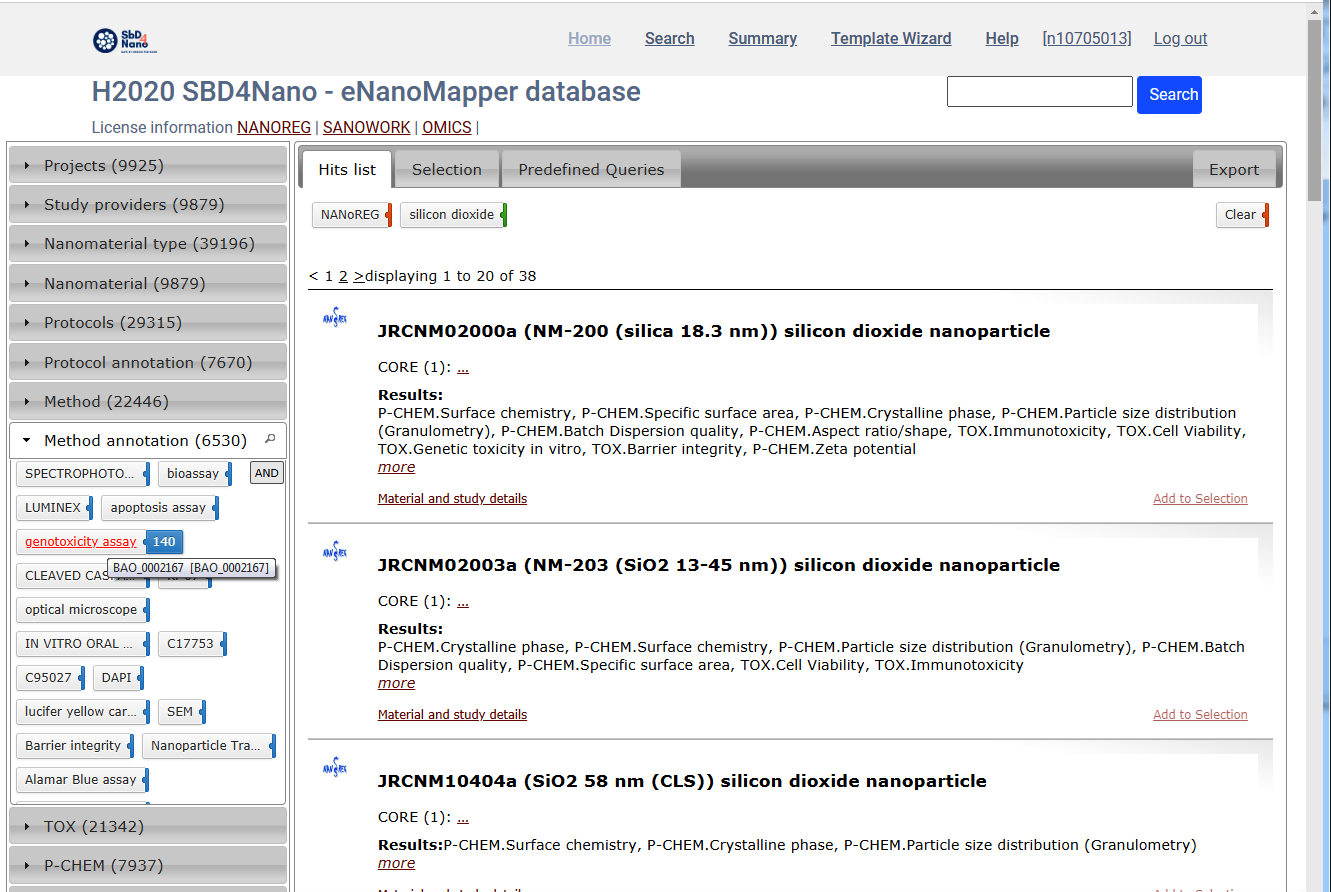Viewport: 1331px width, 892px height.
Task: Select the optical microscope facet tag
Action: click(x=81, y=610)
